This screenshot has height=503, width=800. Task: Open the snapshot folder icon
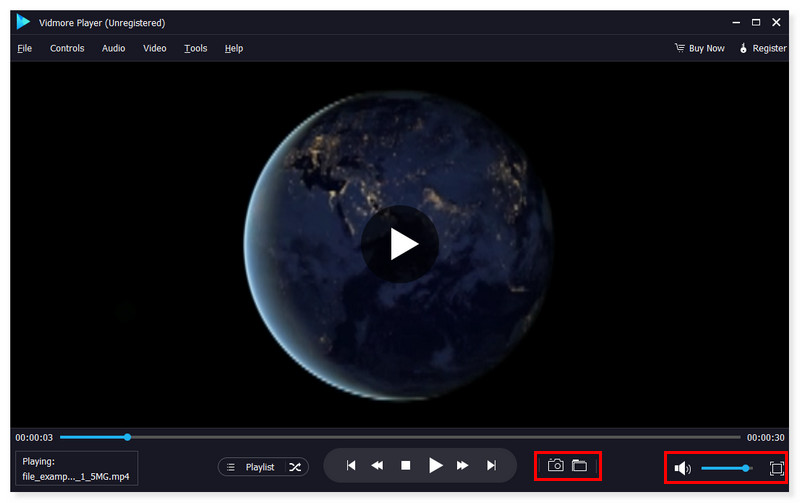(579, 466)
